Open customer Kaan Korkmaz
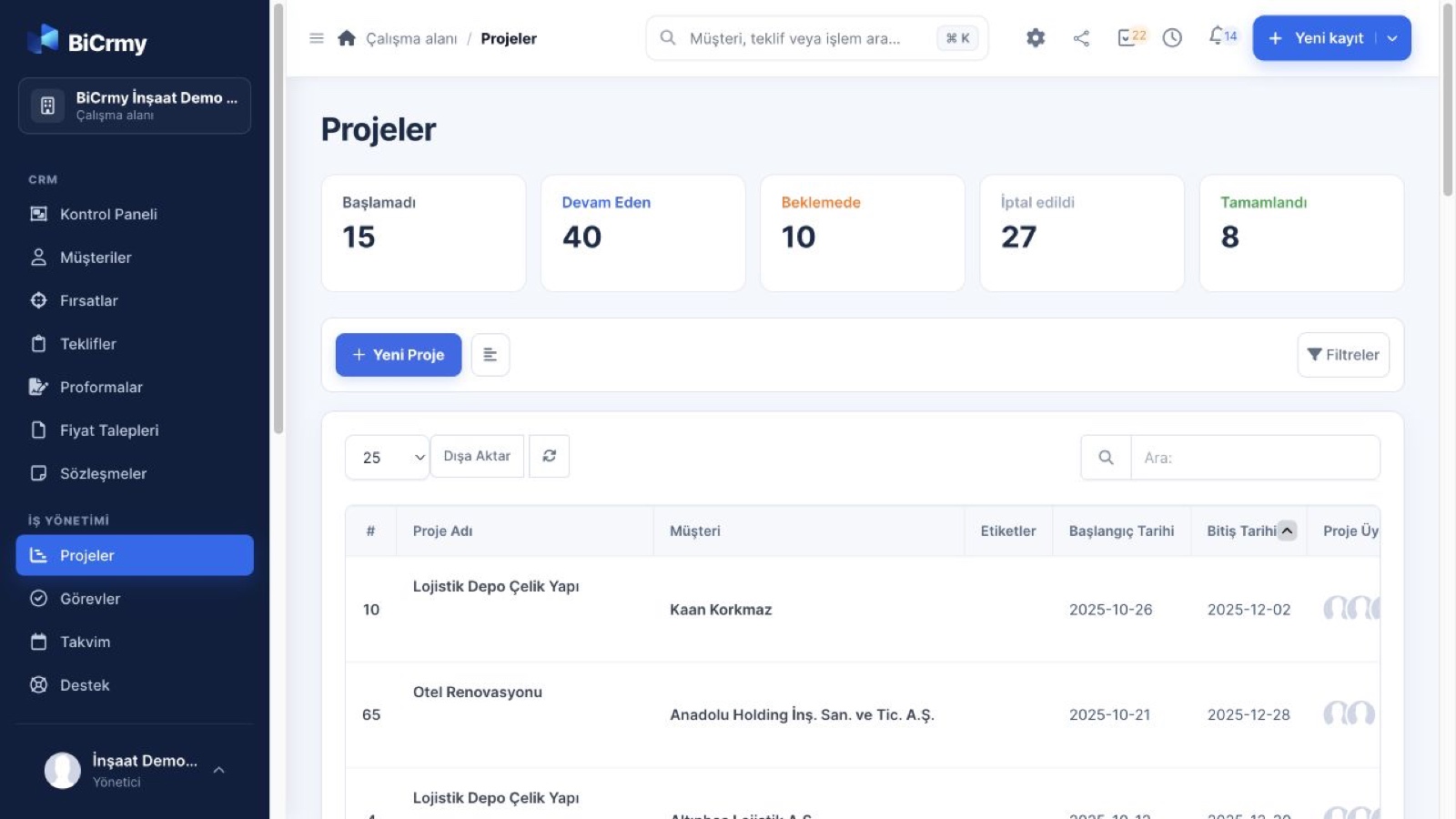This screenshot has height=819, width=1456. tap(721, 610)
